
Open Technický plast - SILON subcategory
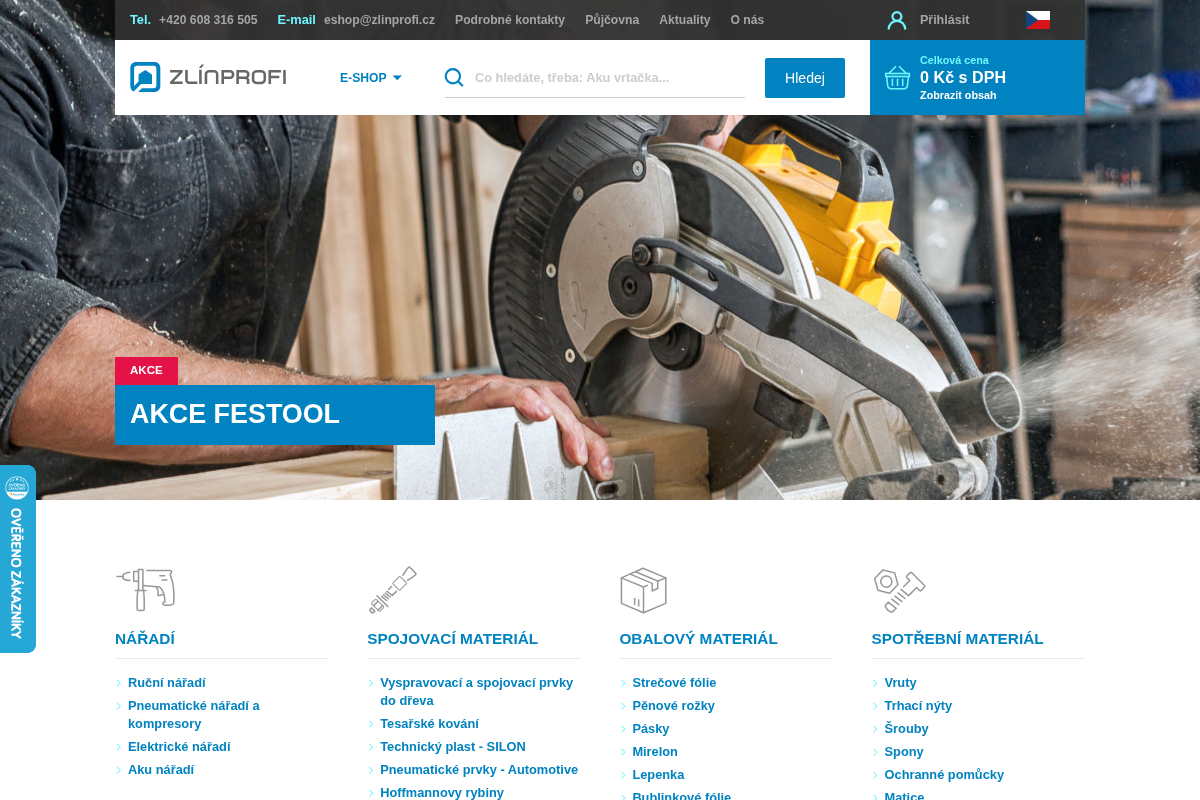453,747
